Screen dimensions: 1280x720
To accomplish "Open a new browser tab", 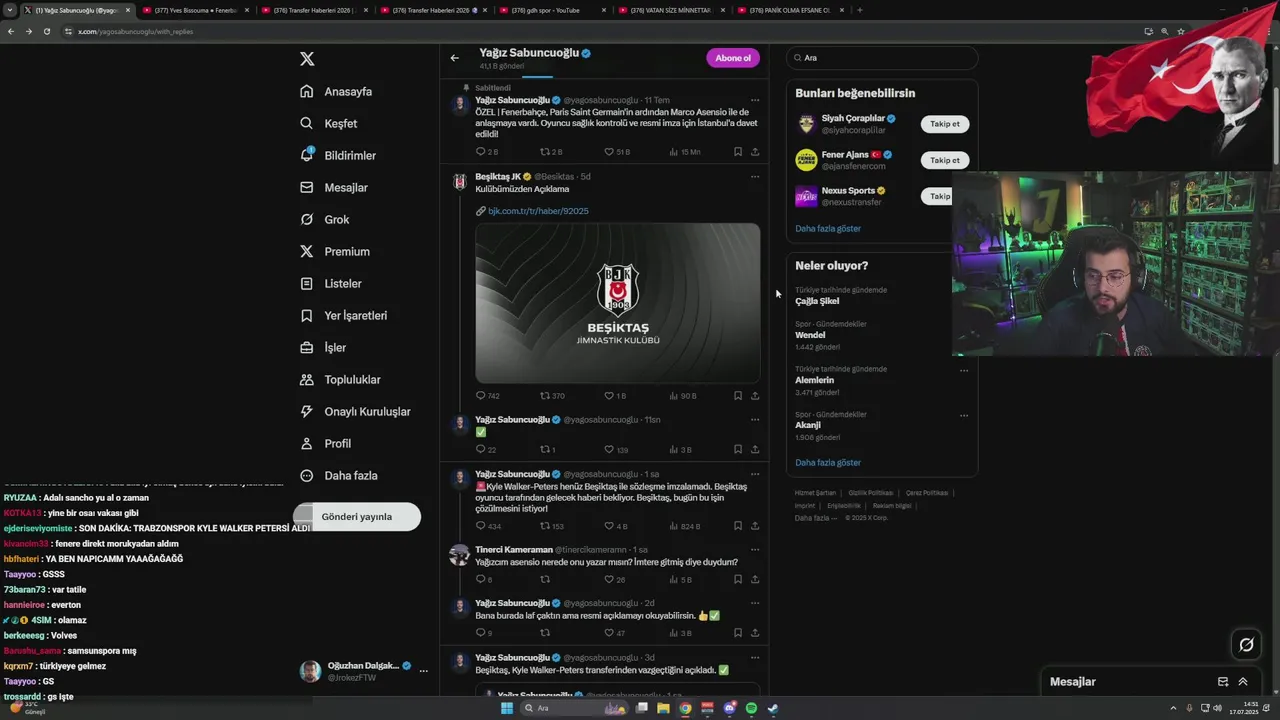I will pyautogui.click(x=860, y=10).
